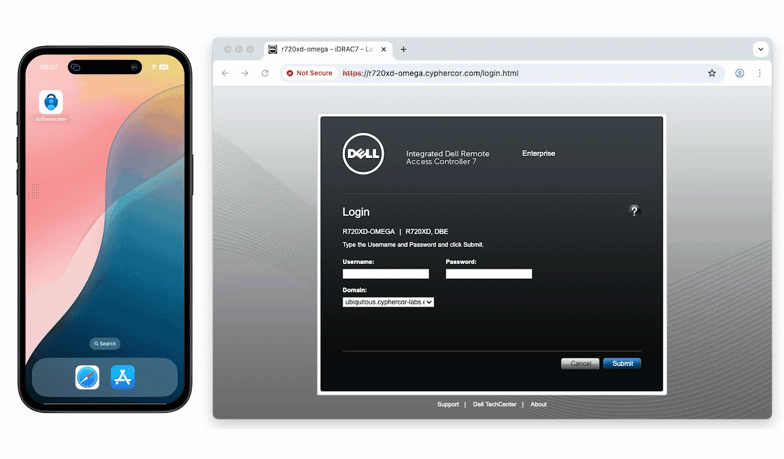Open the App Store from the phone dock
784x459 pixels.
pyautogui.click(x=122, y=377)
